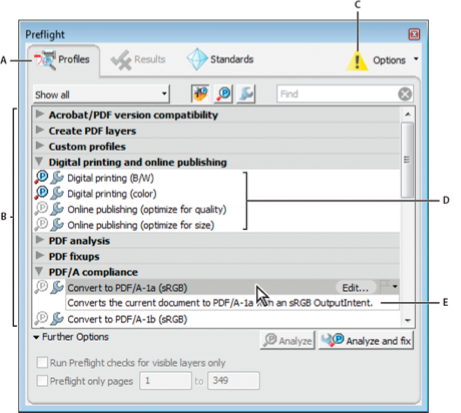
Task: Click the Analyze button
Action: tap(287, 340)
